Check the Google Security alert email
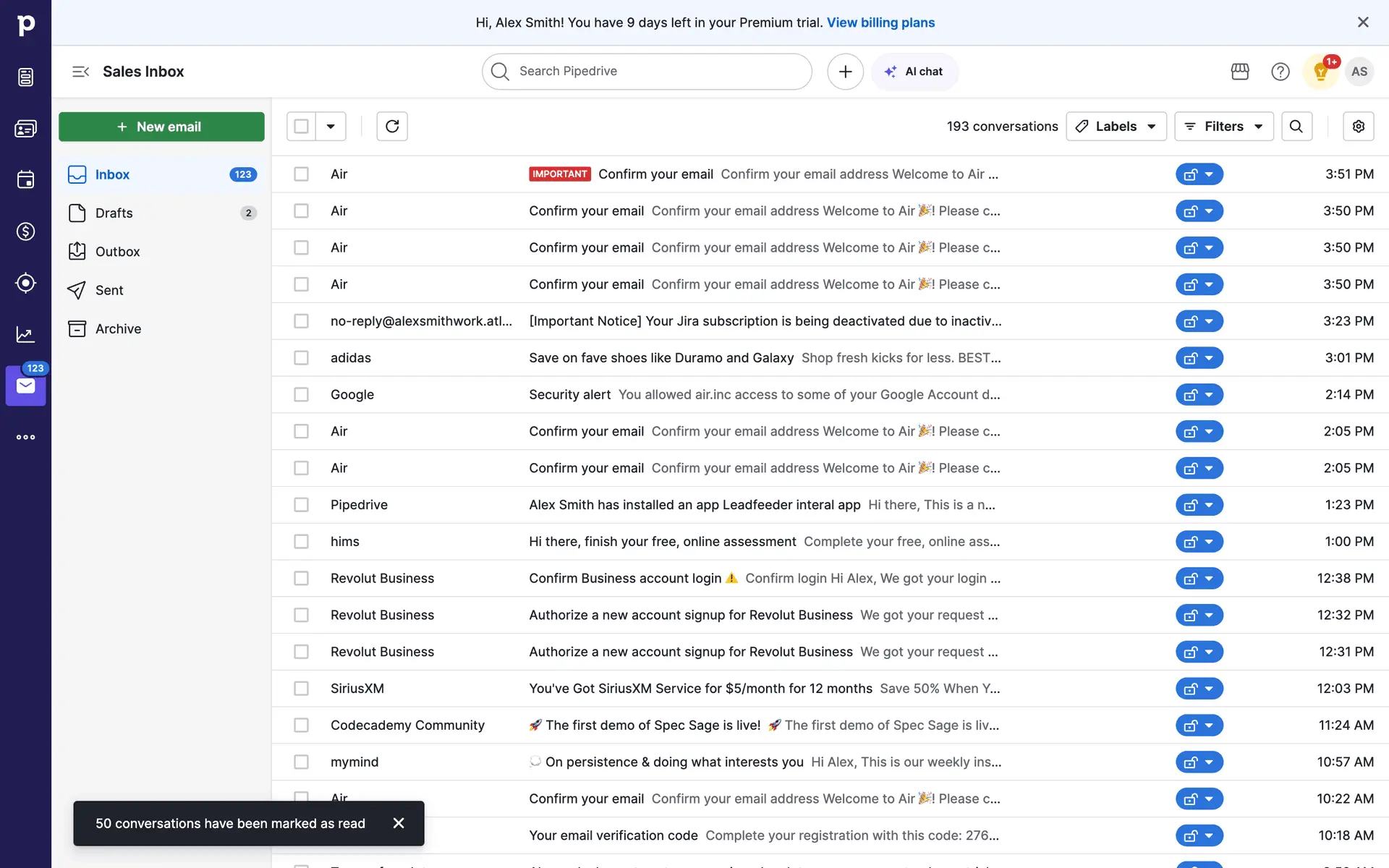This screenshot has height=868, width=1389. click(x=301, y=395)
